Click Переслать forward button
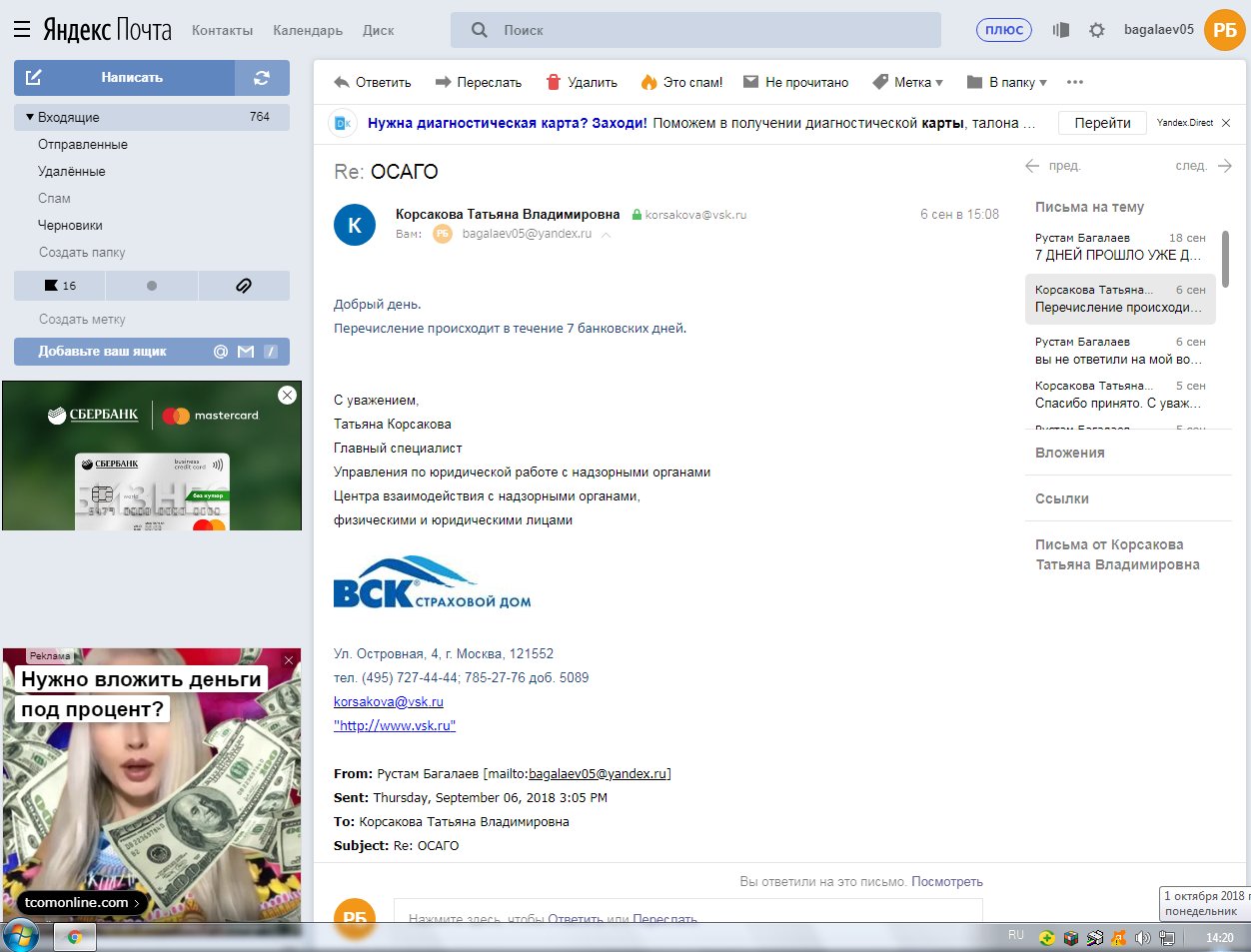This screenshot has height=952, width=1251. coord(478,82)
